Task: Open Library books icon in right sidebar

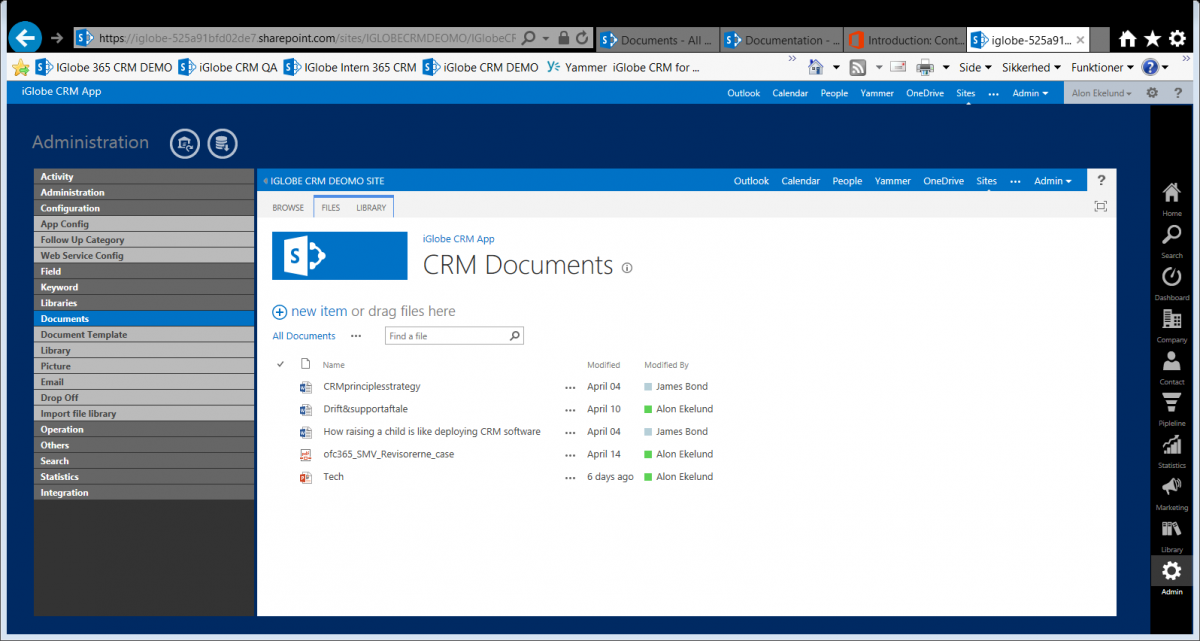Action: 1171,535
